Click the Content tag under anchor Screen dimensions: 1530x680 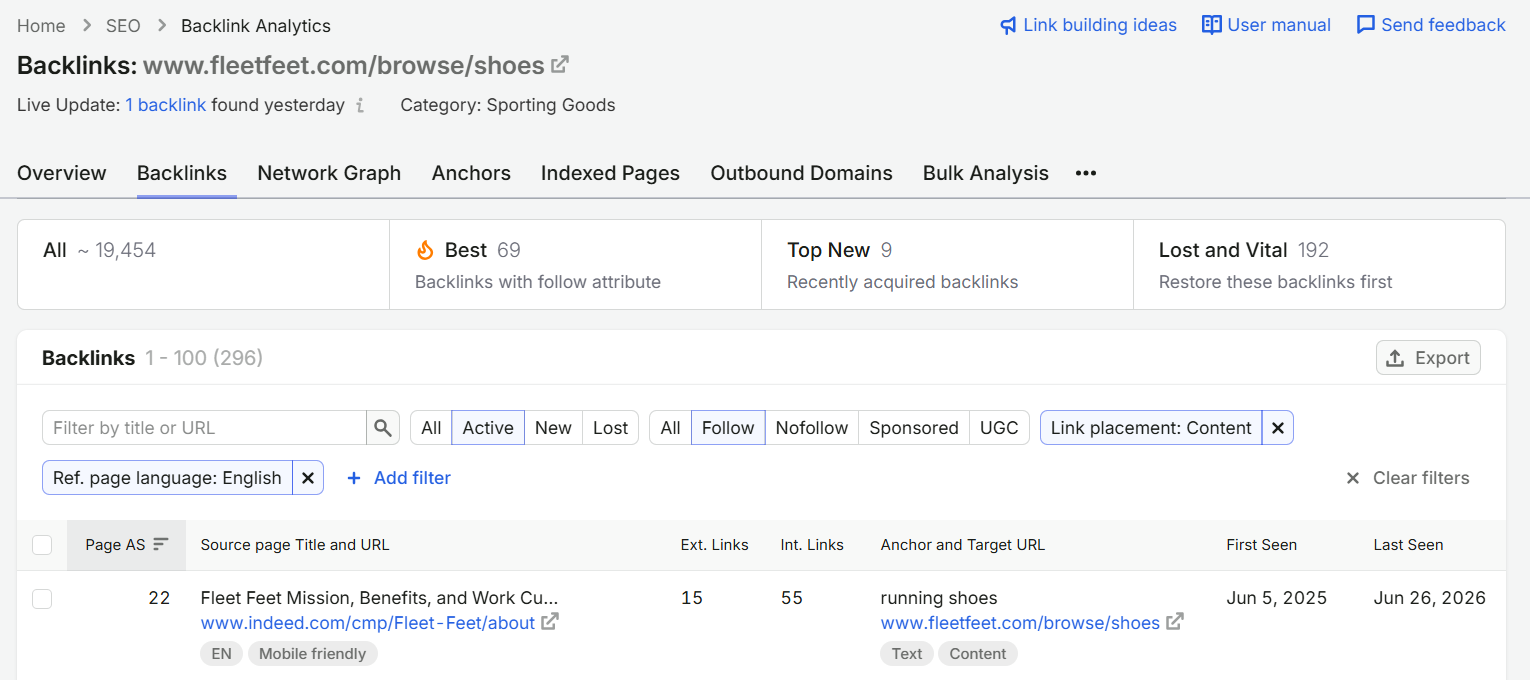pos(978,654)
